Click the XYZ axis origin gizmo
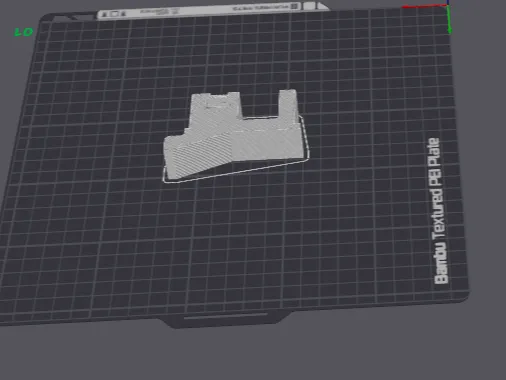The width and height of the screenshot is (506, 380). [447, 6]
